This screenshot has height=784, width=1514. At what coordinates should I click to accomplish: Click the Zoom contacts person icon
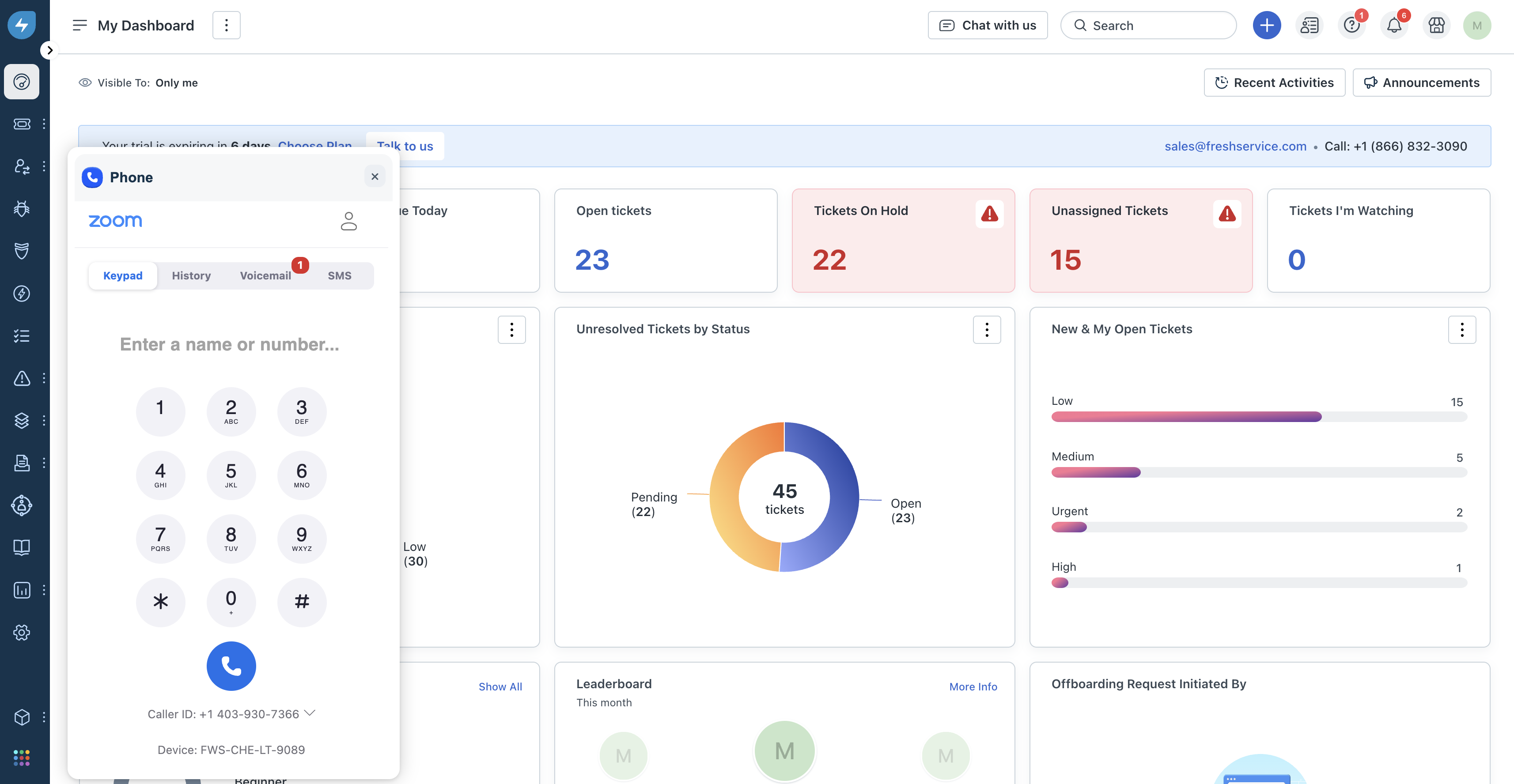[x=348, y=222]
